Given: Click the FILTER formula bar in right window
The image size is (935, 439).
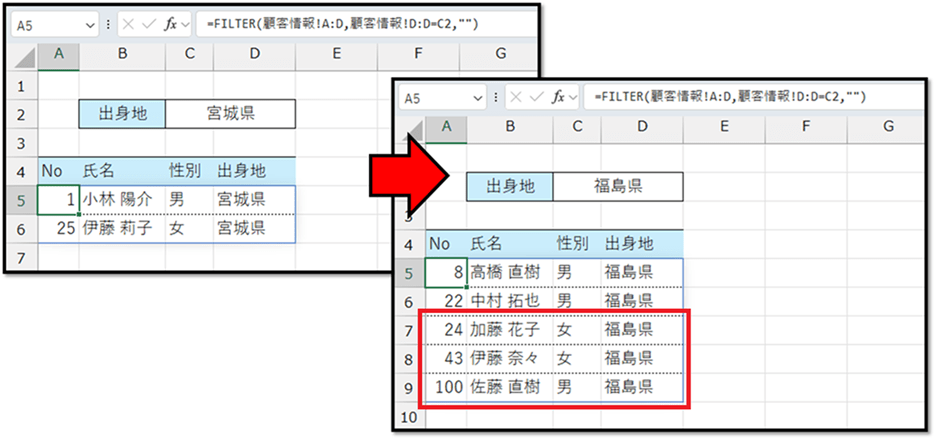Looking at the screenshot, I should click(x=740, y=97).
